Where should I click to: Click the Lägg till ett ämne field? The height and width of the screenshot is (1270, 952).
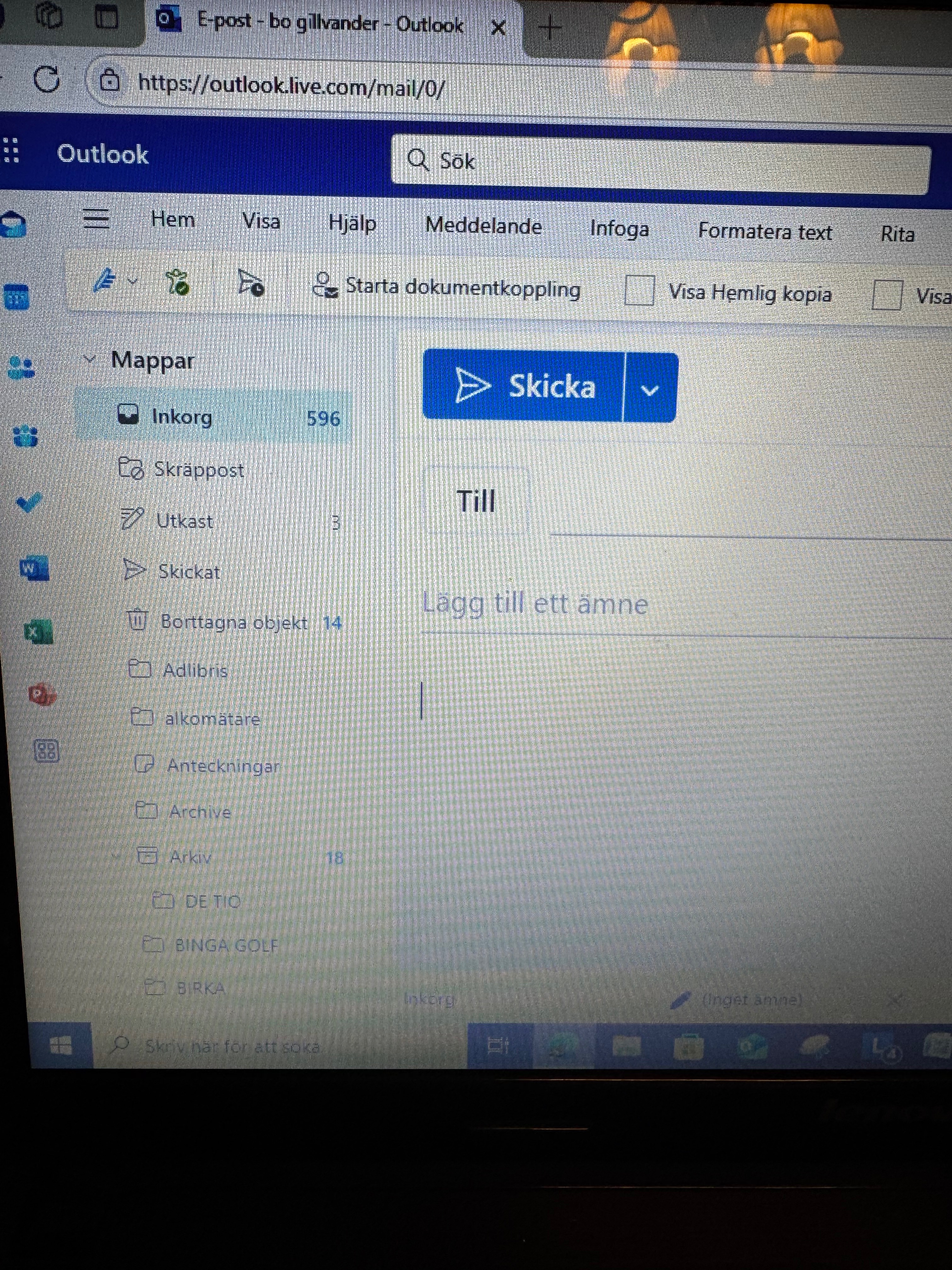click(687, 605)
